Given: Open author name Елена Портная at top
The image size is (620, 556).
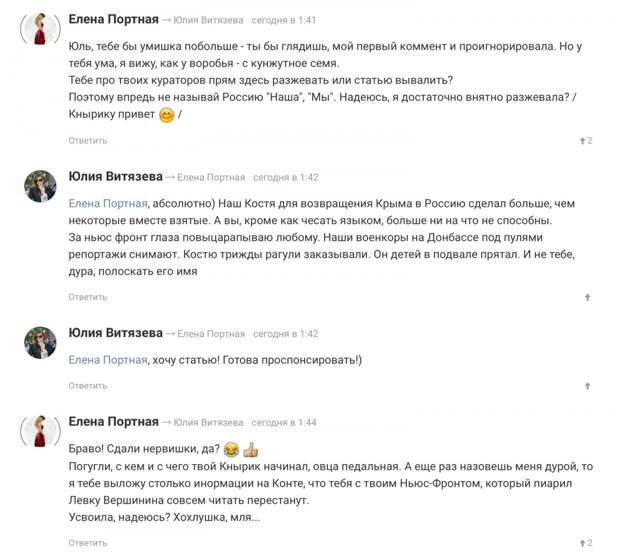Looking at the screenshot, I should point(113,19).
